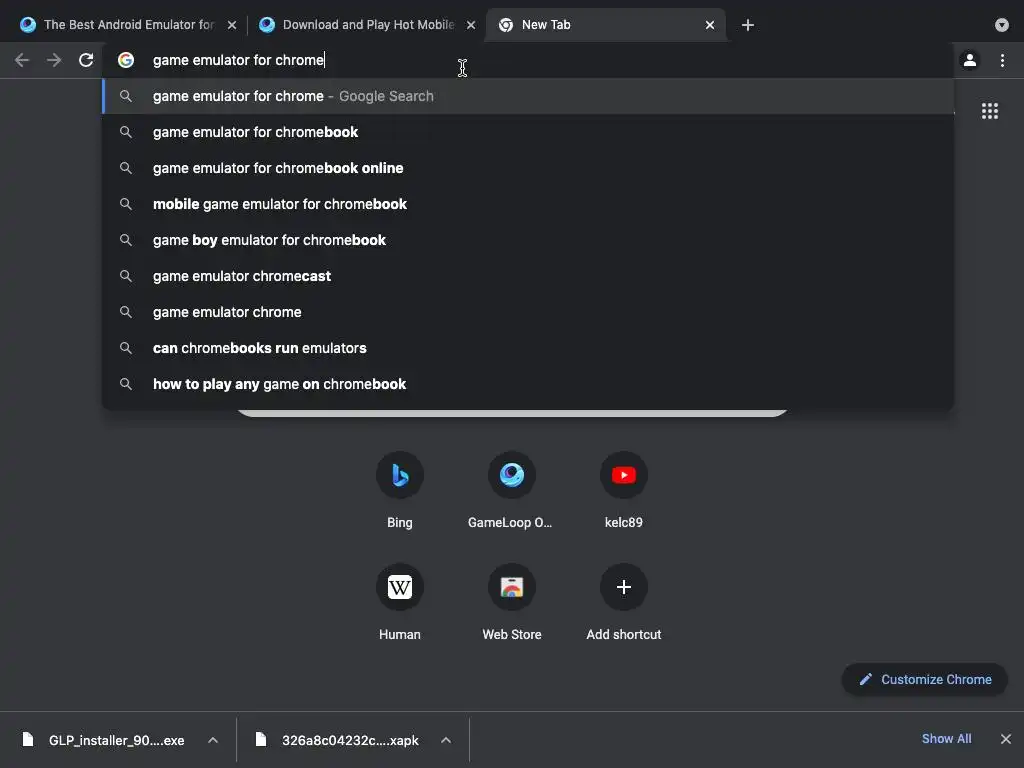Close the Download and Play Hot Mobile tab
The image size is (1024, 768).
click(x=471, y=25)
